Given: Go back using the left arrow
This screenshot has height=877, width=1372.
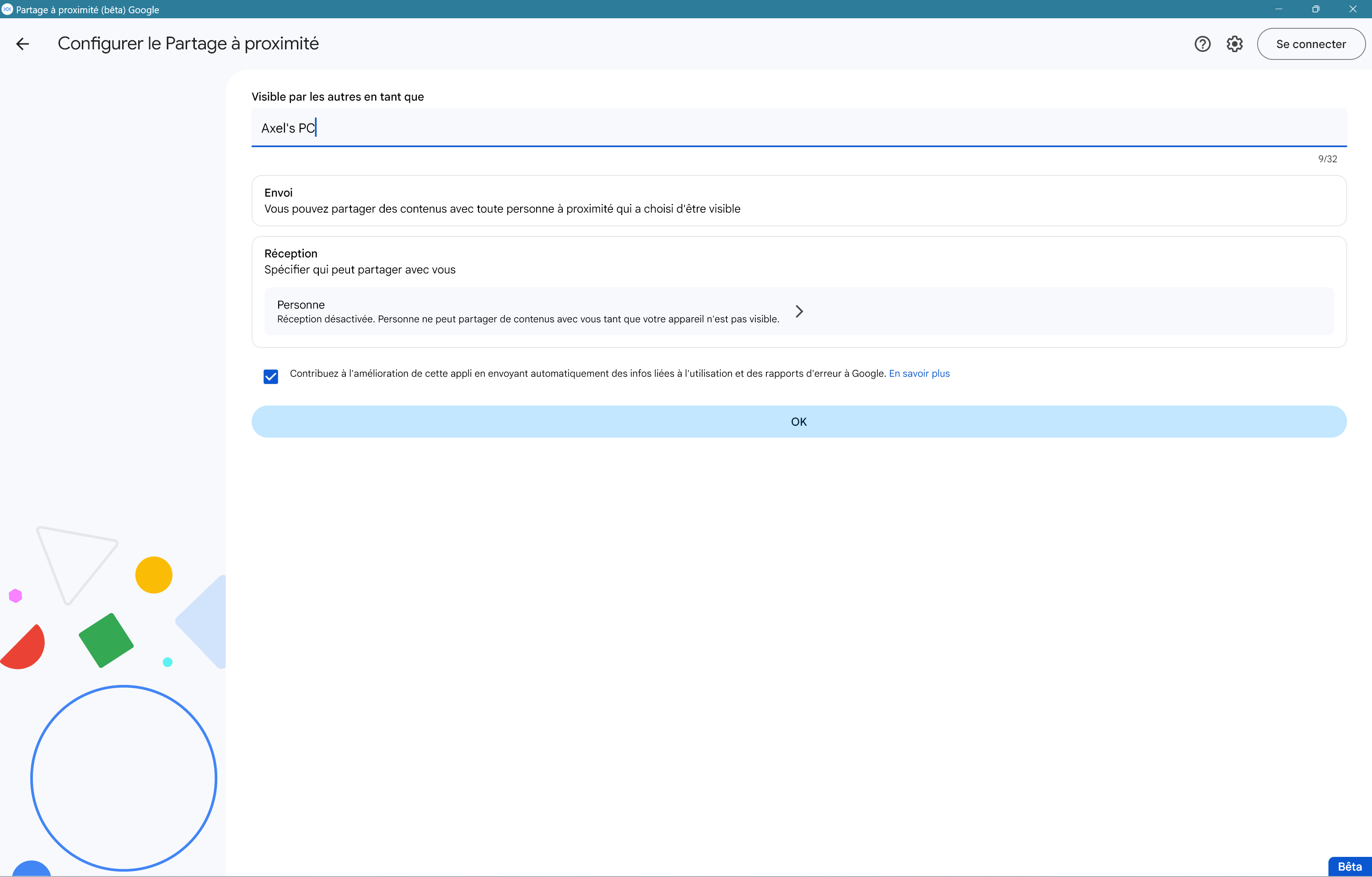Looking at the screenshot, I should tap(22, 44).
